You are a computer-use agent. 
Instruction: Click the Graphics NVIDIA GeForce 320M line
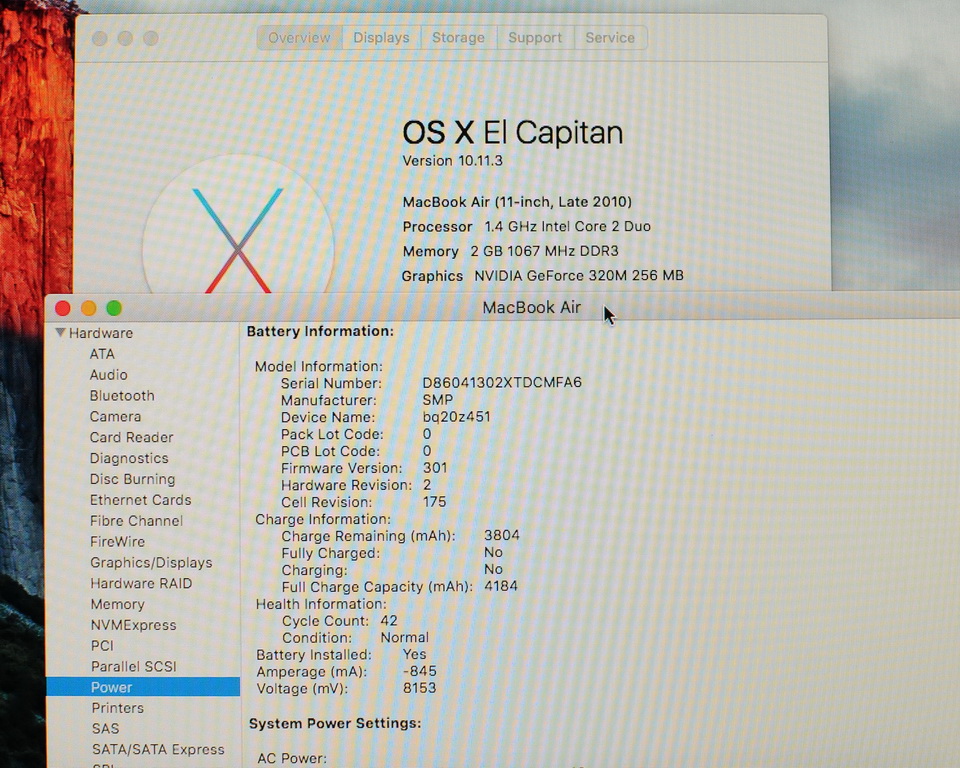tap(542, 276)
